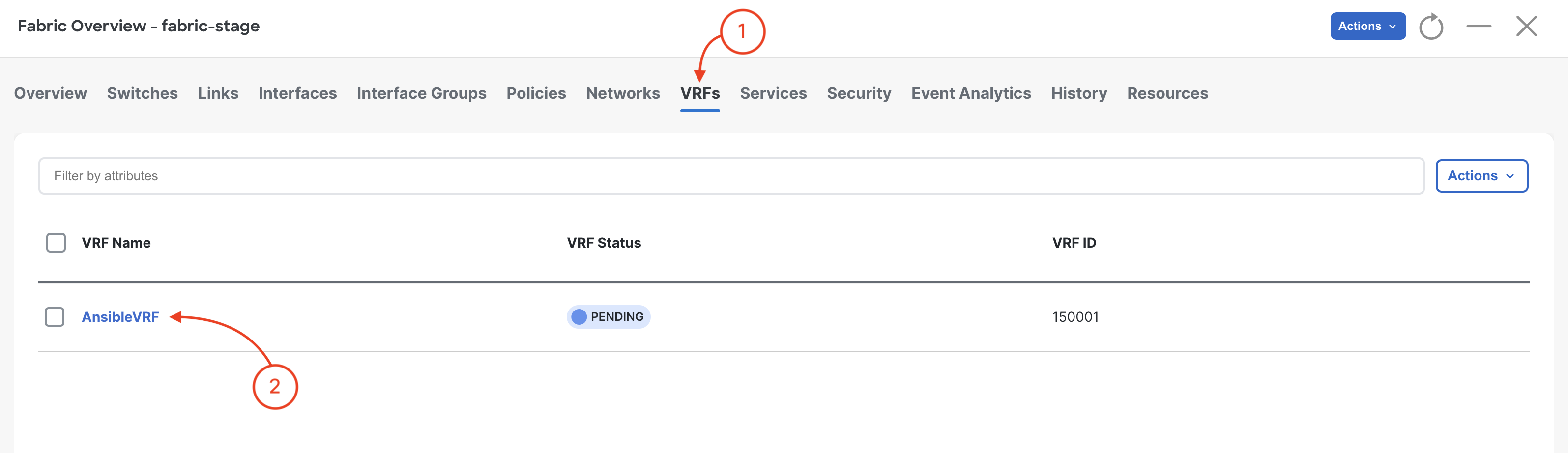Switch to the Networks tab
Viewport: 1568px width, 453px height.
tap(623, 93)
